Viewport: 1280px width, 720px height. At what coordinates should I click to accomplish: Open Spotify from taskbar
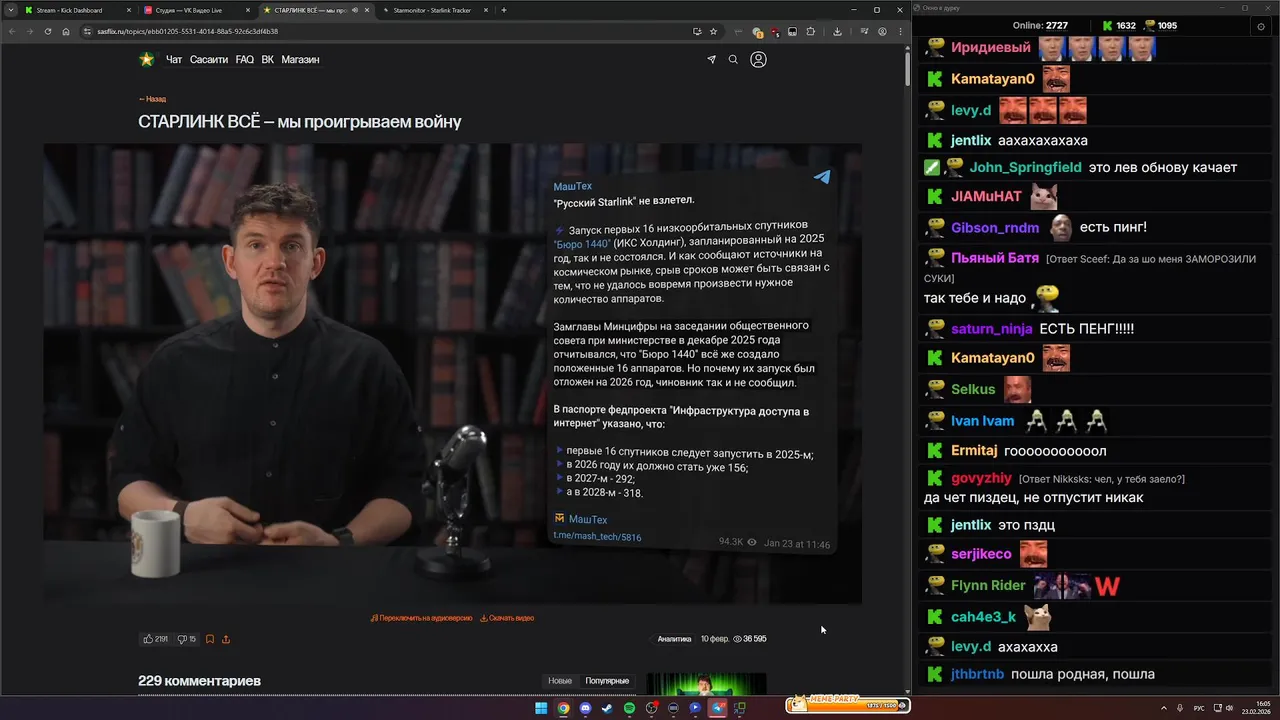pyautogui.click(x=629, y=708)
